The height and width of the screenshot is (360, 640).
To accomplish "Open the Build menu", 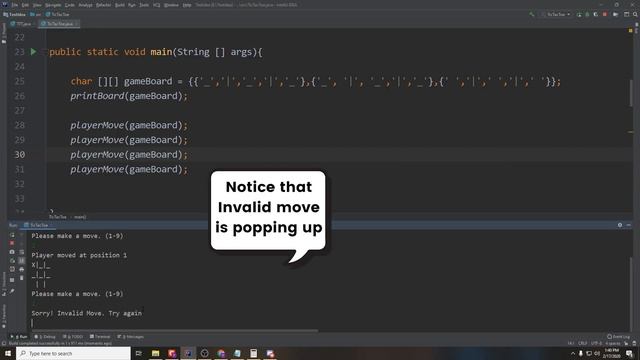I will 120,5.
